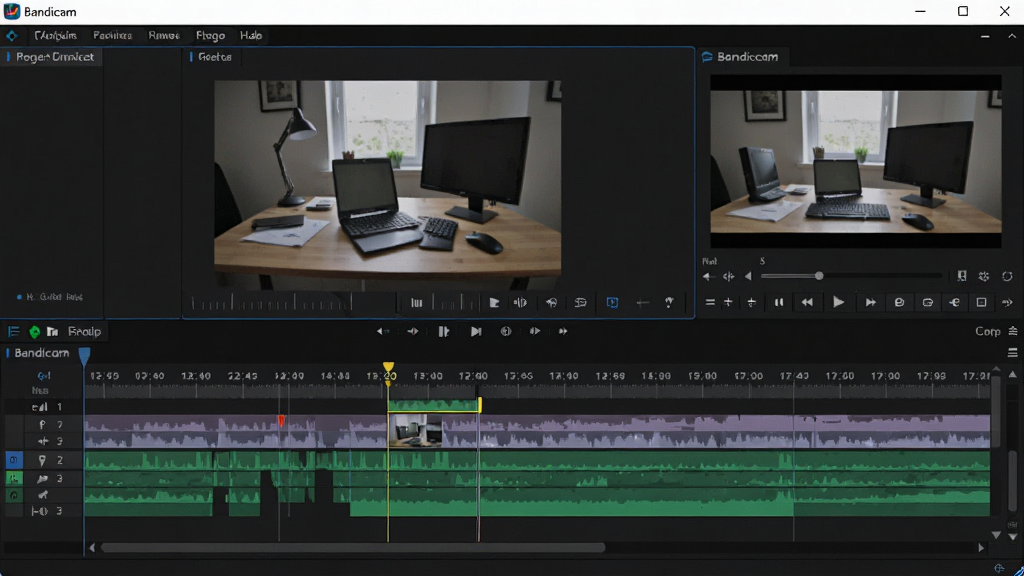Click the 'Fraoip' button in timeline header
The width and height of the screenshot is (1024, 576).
[84, 332]
